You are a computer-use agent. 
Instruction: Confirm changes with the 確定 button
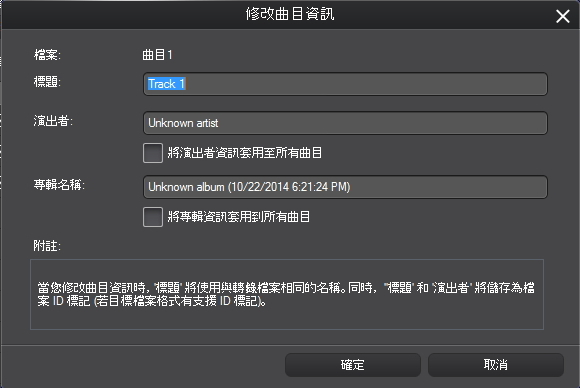pyautogui.click(x=353, y=365)
